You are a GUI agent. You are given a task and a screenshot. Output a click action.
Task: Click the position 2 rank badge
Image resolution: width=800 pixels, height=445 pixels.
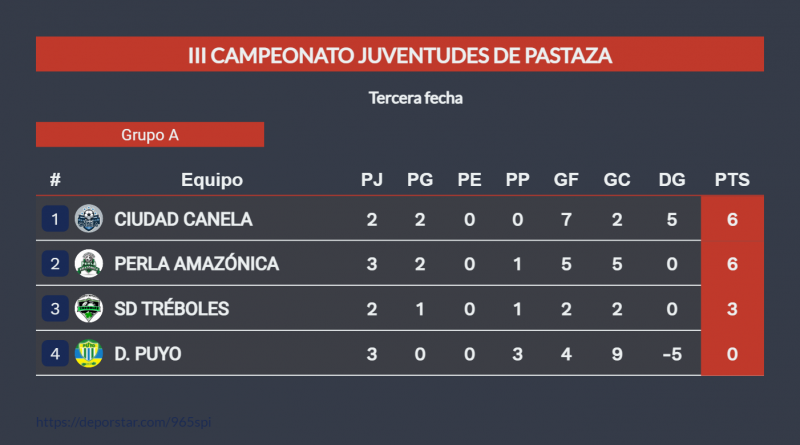click(x=55, y=264)
